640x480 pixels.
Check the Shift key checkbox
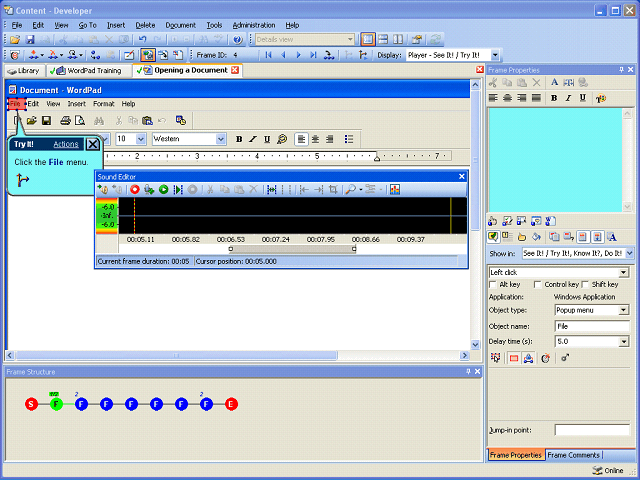585,285
